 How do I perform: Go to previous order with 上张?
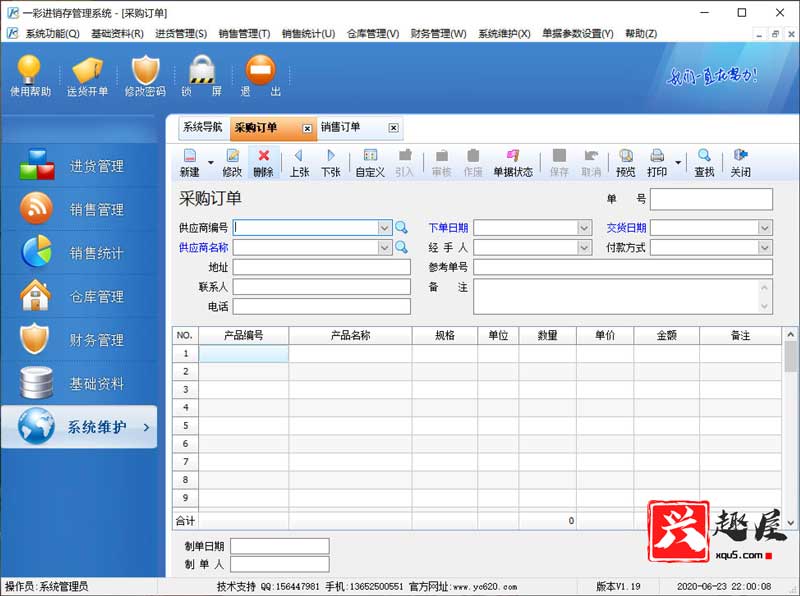point(299,163)
